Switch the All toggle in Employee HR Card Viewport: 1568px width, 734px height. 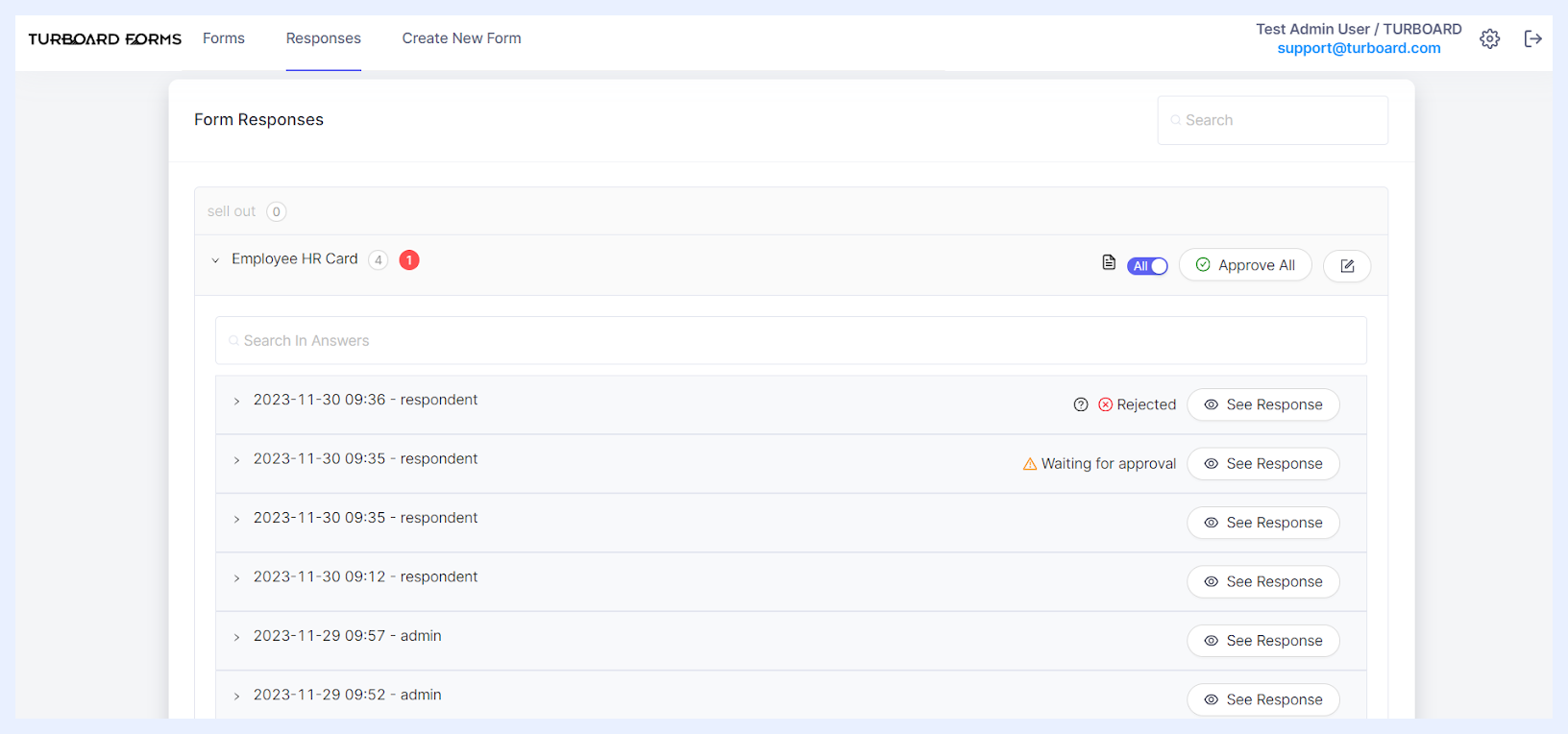click(x=1147, y=266)
